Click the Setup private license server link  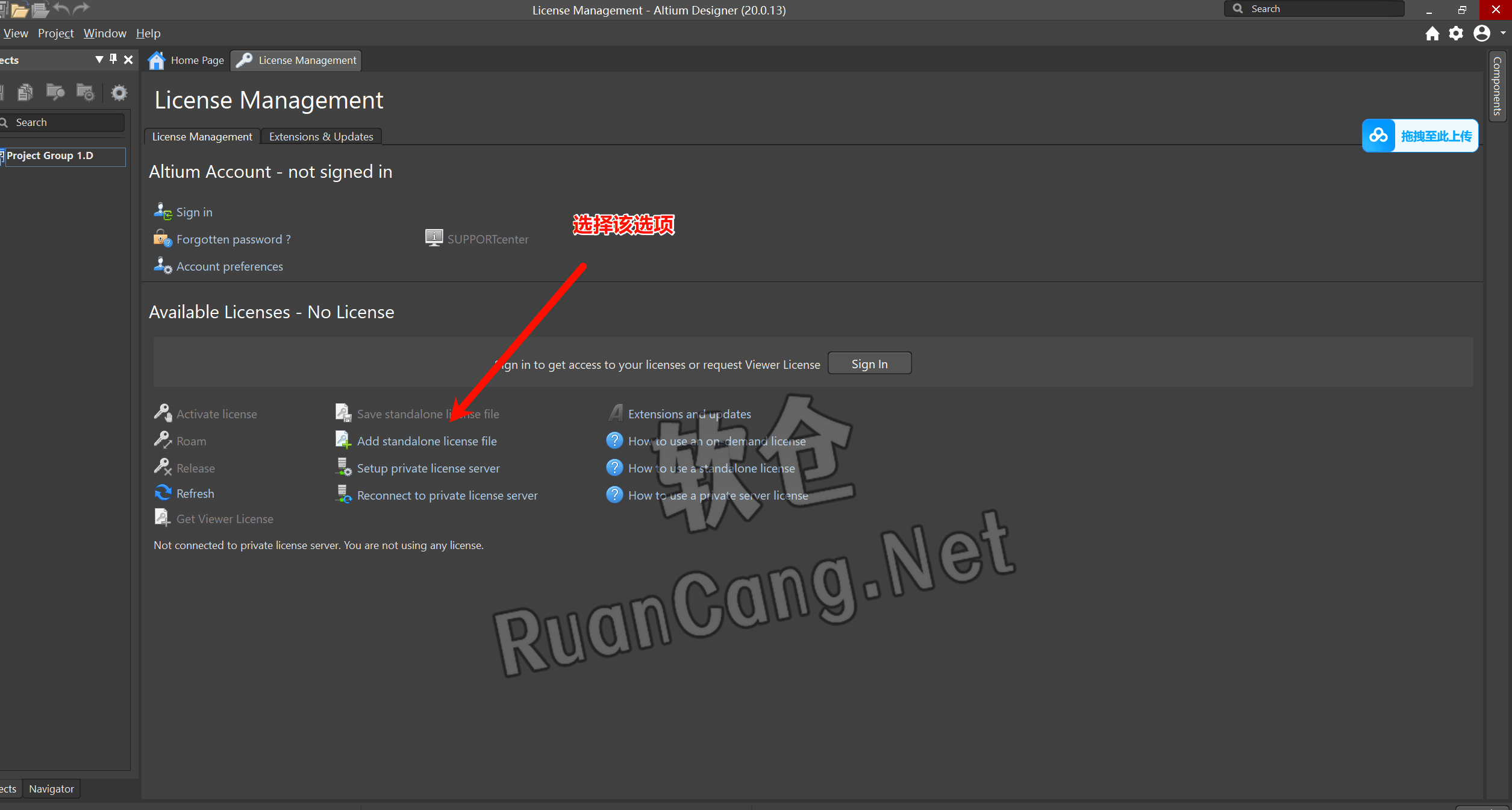point(428,468)
